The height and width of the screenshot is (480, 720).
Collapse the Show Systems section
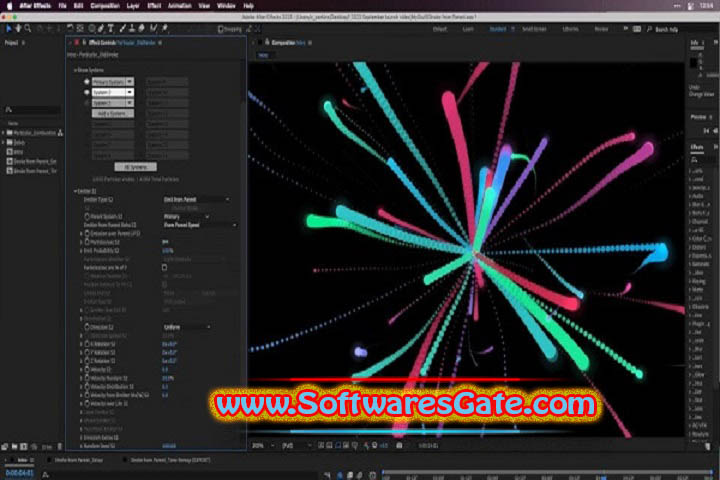75,70
